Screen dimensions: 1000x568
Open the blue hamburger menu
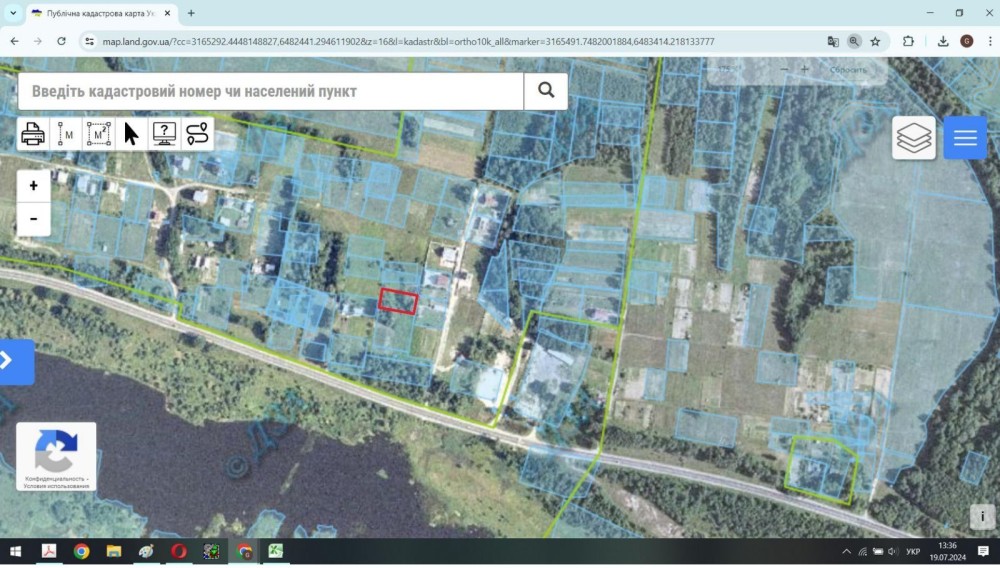point(965,138)
